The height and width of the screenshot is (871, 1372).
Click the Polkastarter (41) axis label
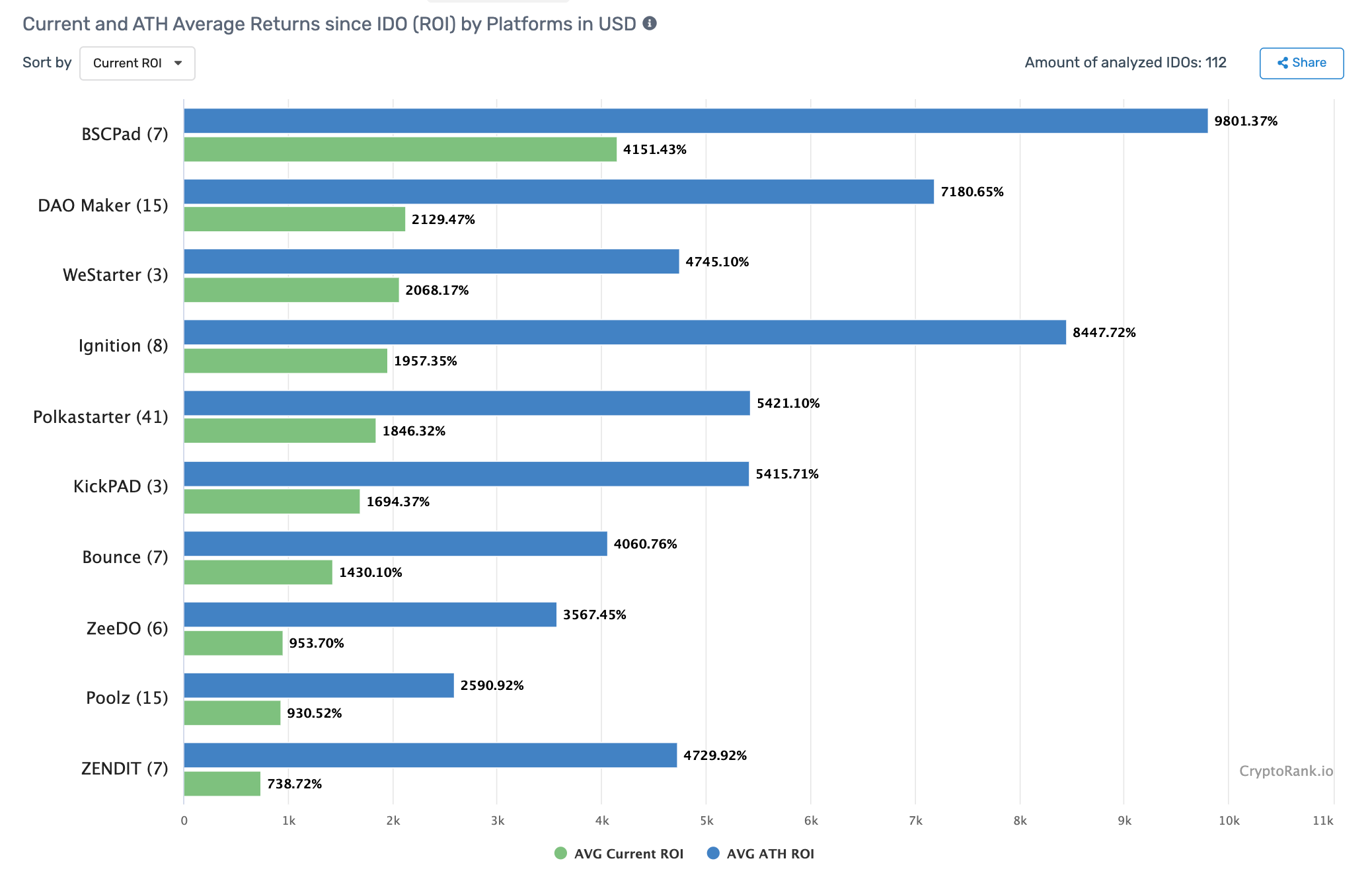pos(100,417)
